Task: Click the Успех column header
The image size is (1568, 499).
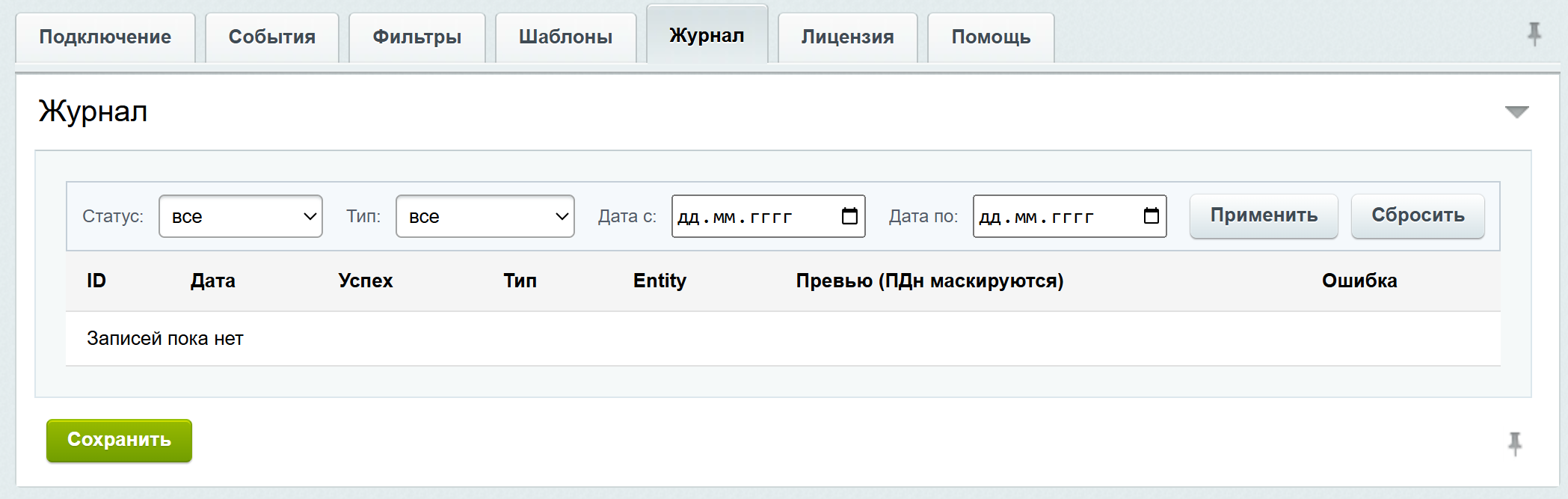Action: click(366, 281)
